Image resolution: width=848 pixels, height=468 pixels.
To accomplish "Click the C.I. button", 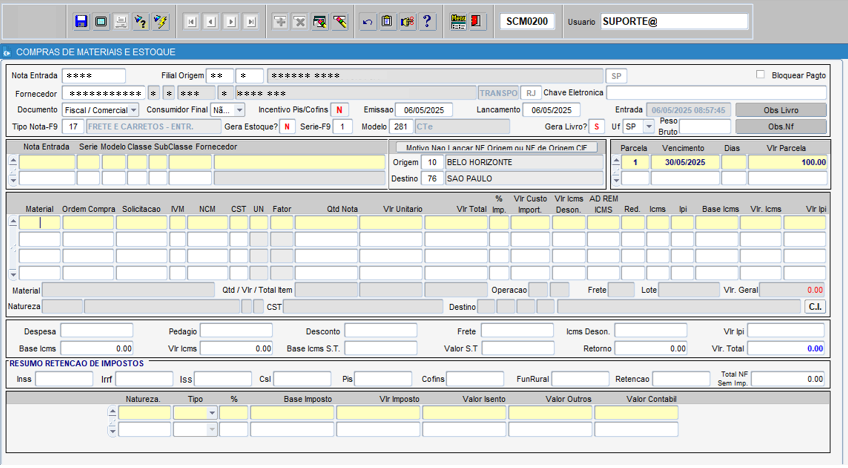I will tap(815, 307).
